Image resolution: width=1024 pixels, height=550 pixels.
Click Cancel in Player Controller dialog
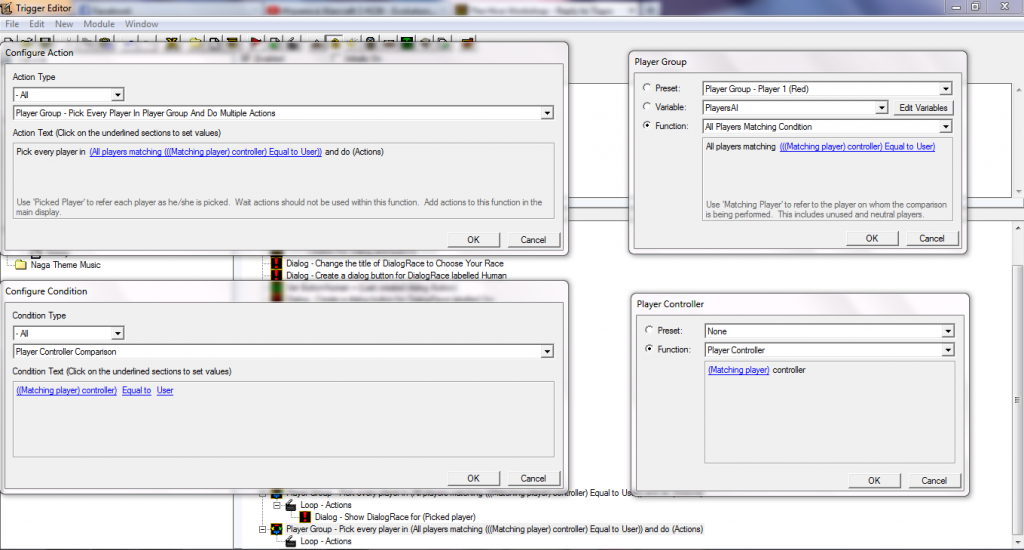pyautogui.click(x=934, y=480)
